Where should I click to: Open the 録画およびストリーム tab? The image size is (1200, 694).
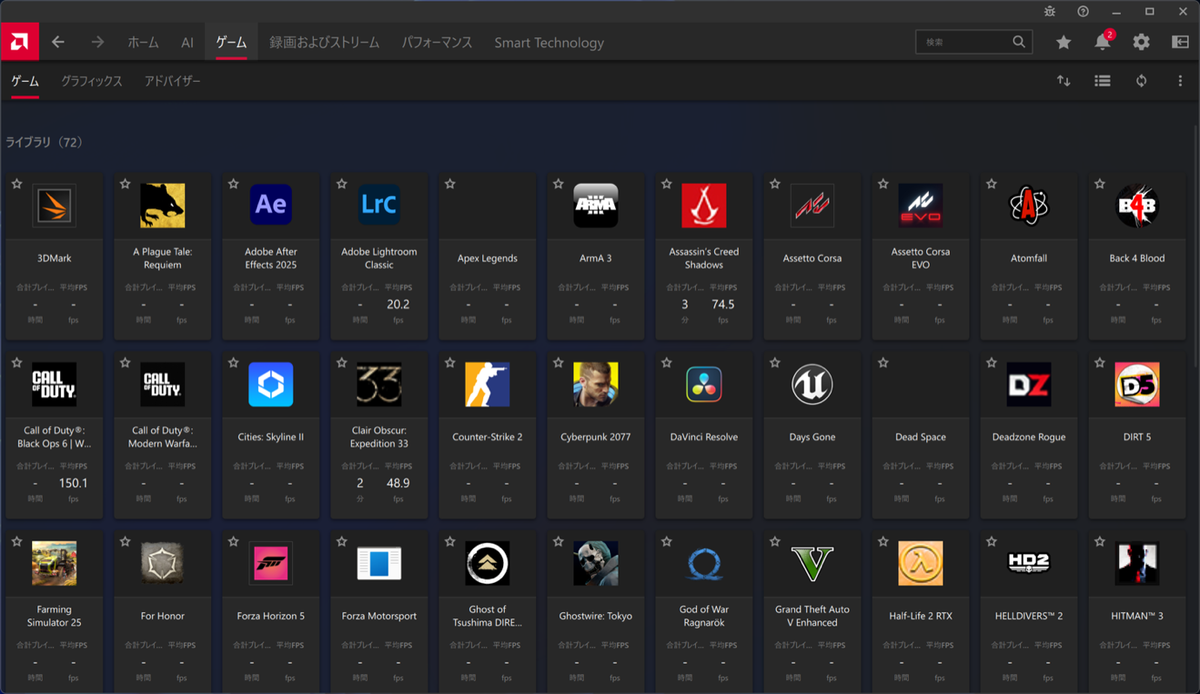click(324, 43)
